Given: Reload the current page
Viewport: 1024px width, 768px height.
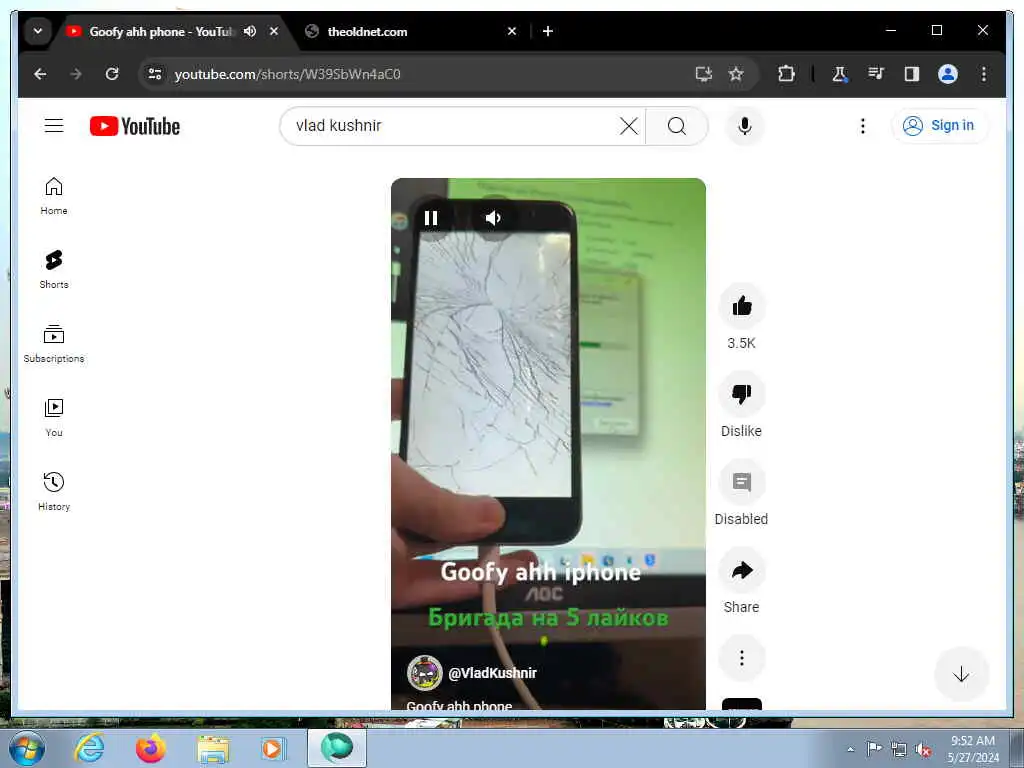Looking at the screenshot, I should click(x=112, y=74).
